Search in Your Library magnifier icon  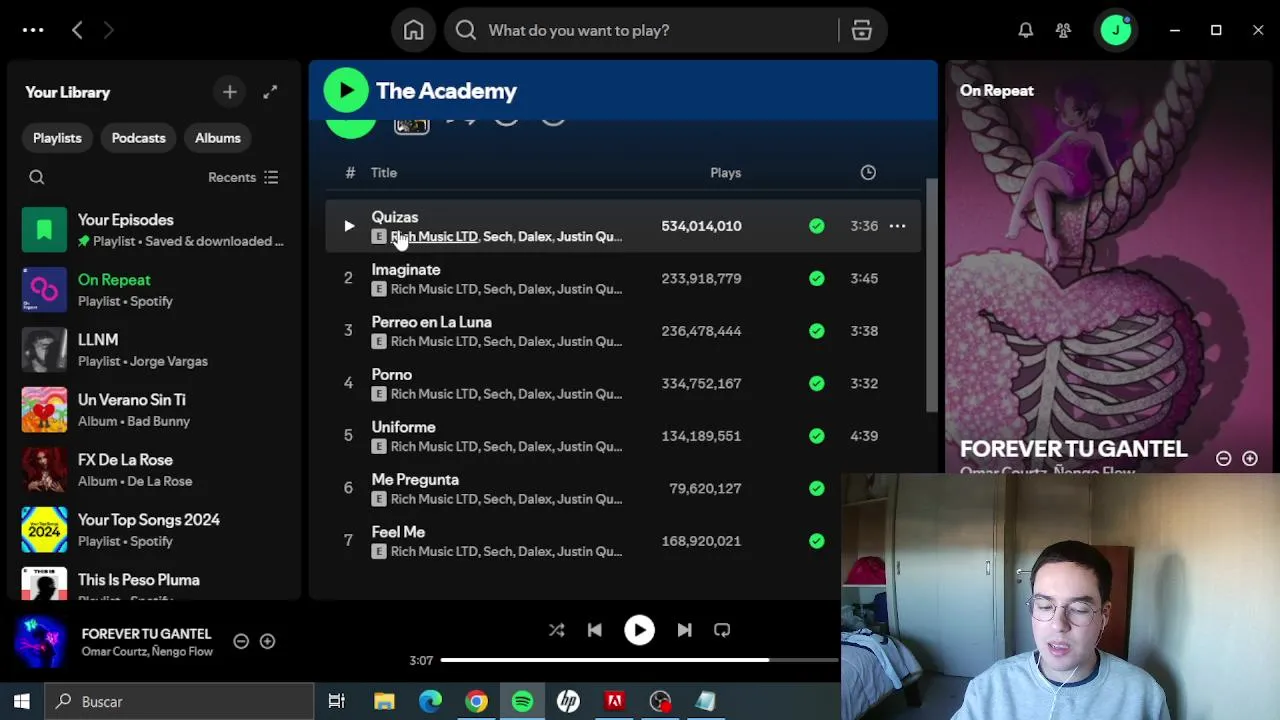click(37, 177)
